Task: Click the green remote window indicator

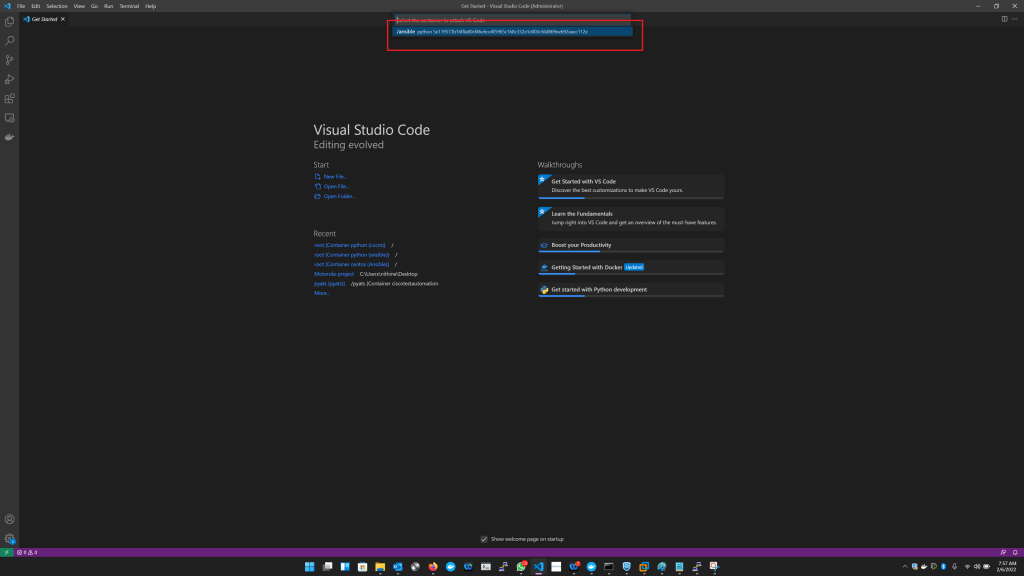Action: click(x=5, y=552)
